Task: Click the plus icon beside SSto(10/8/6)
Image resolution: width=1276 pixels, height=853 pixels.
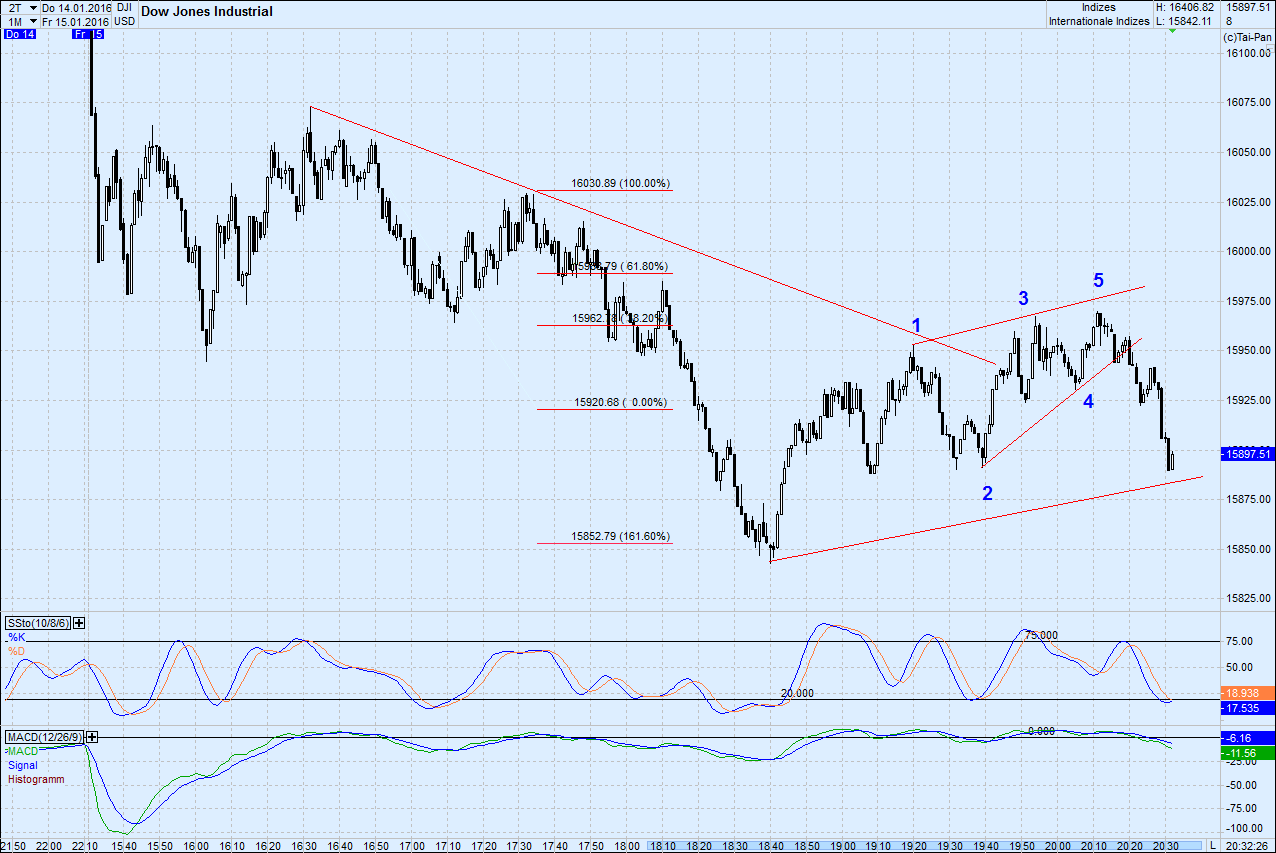Action: click(x=80, y=623)
